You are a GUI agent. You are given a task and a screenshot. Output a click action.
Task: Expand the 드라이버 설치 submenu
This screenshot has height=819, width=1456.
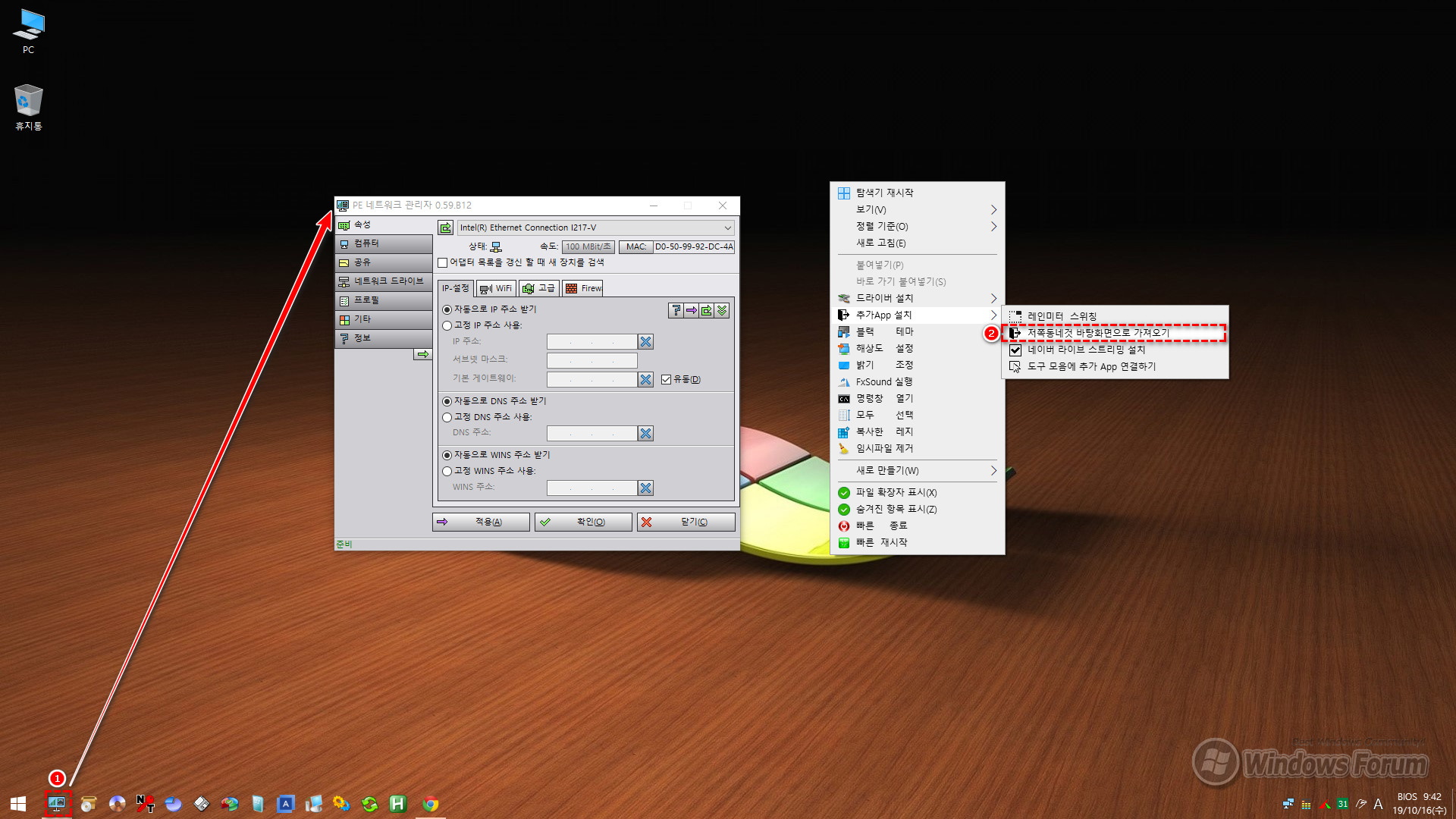tap(918, 299)
